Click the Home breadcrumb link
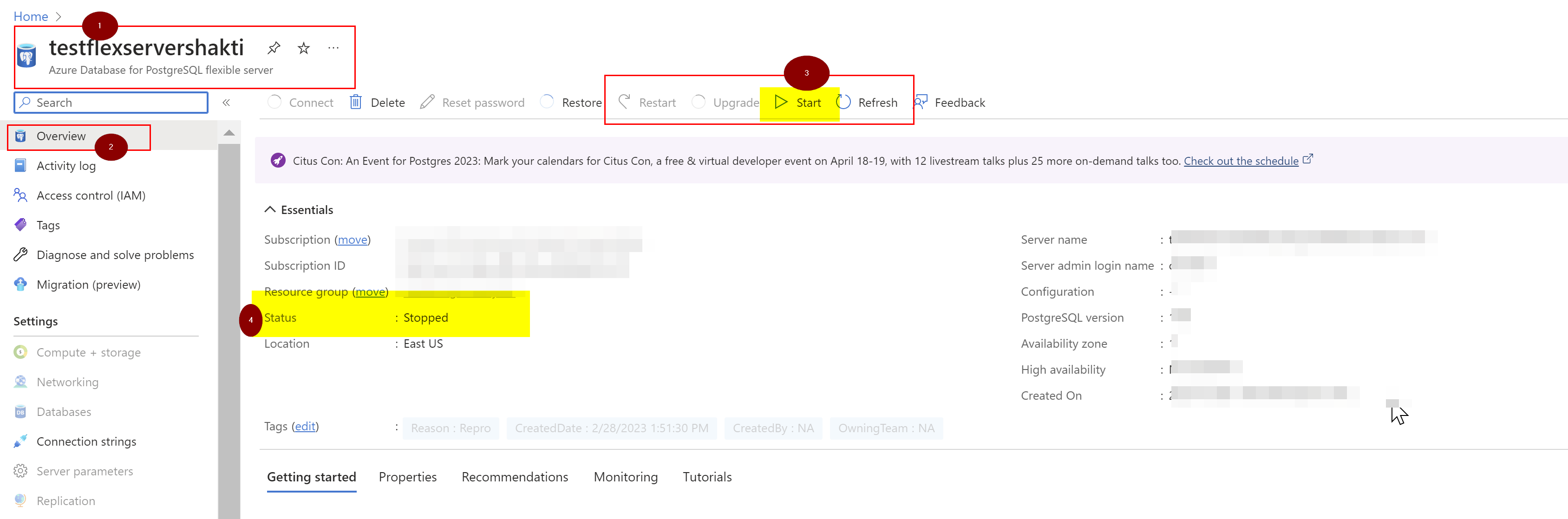 point(31,16)
